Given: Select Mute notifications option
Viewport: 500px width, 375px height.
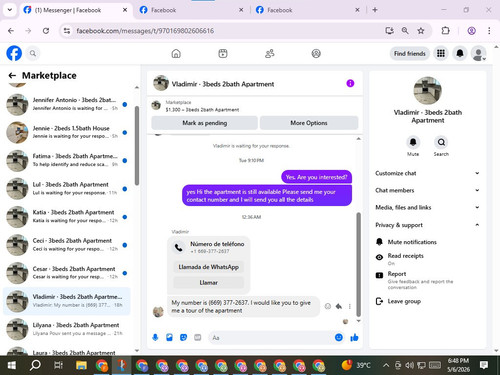Looking at the screenshot, I should tap(427, 242).
